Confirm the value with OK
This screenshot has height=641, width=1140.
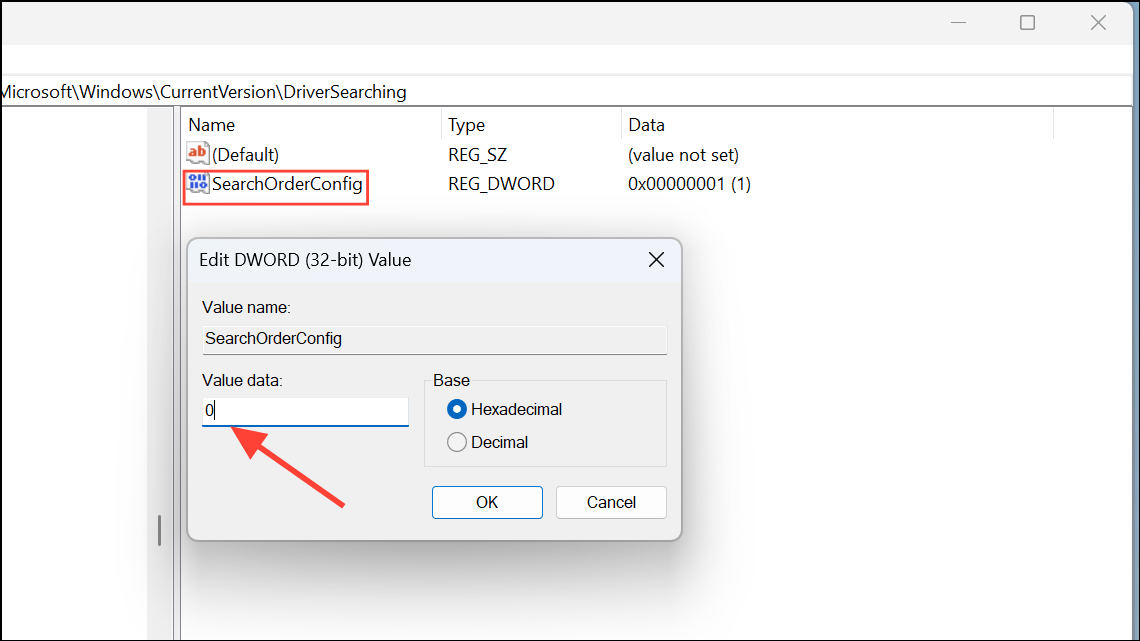point(487,502)
